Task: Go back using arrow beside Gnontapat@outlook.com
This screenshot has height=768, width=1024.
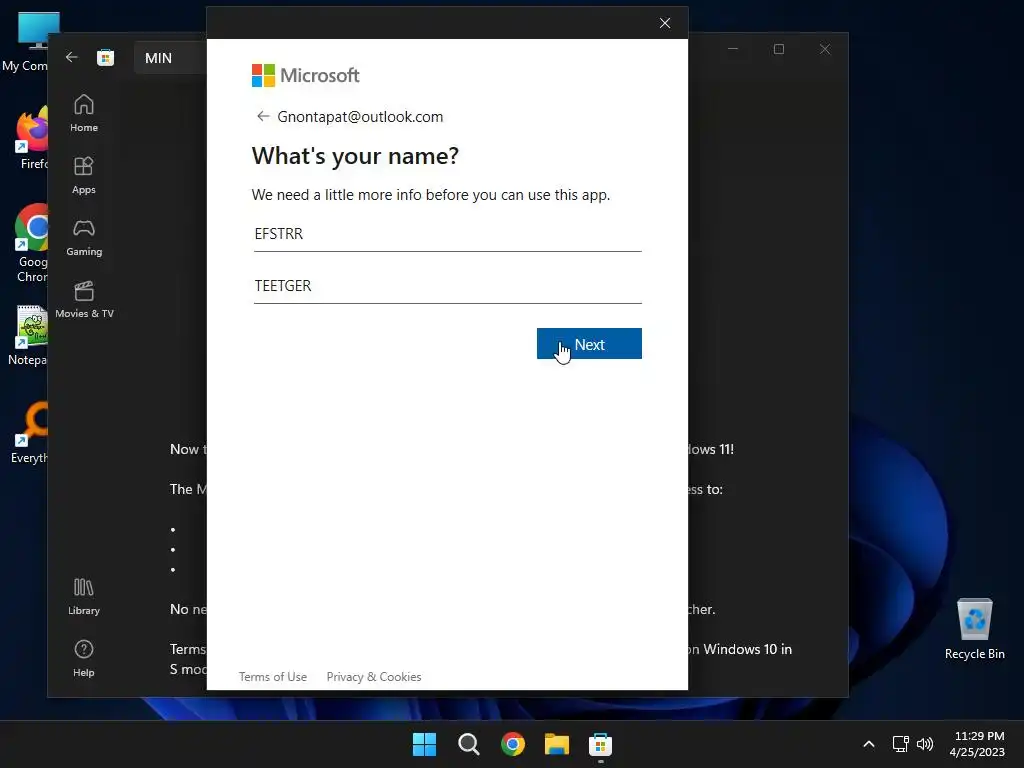Action: (263, 116)
